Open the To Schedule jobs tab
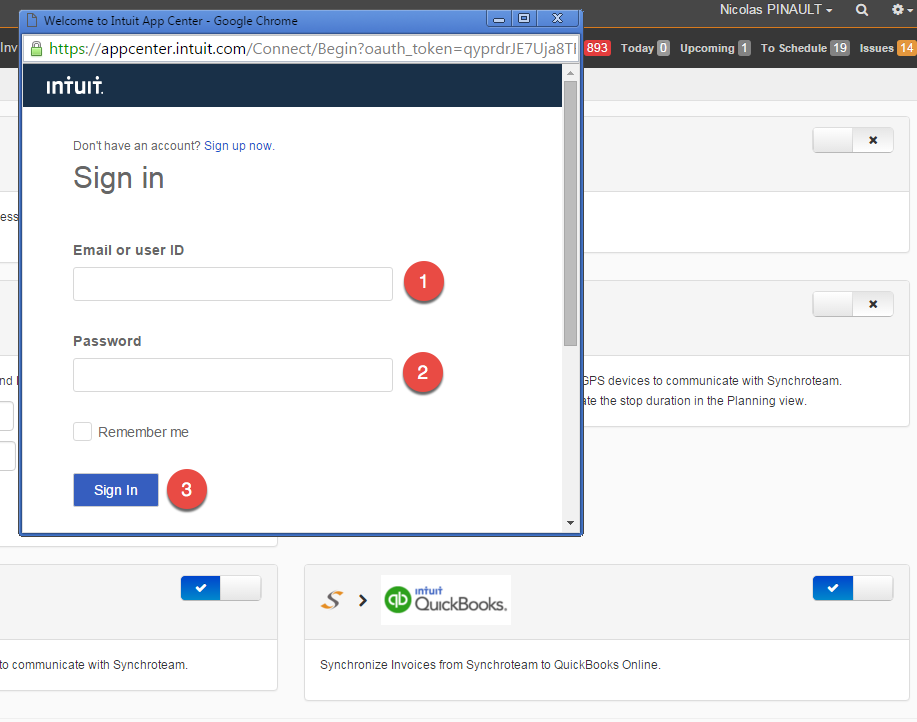Viewport: 917px width, 722px height. pyautogui.click(x=805, y=48)
